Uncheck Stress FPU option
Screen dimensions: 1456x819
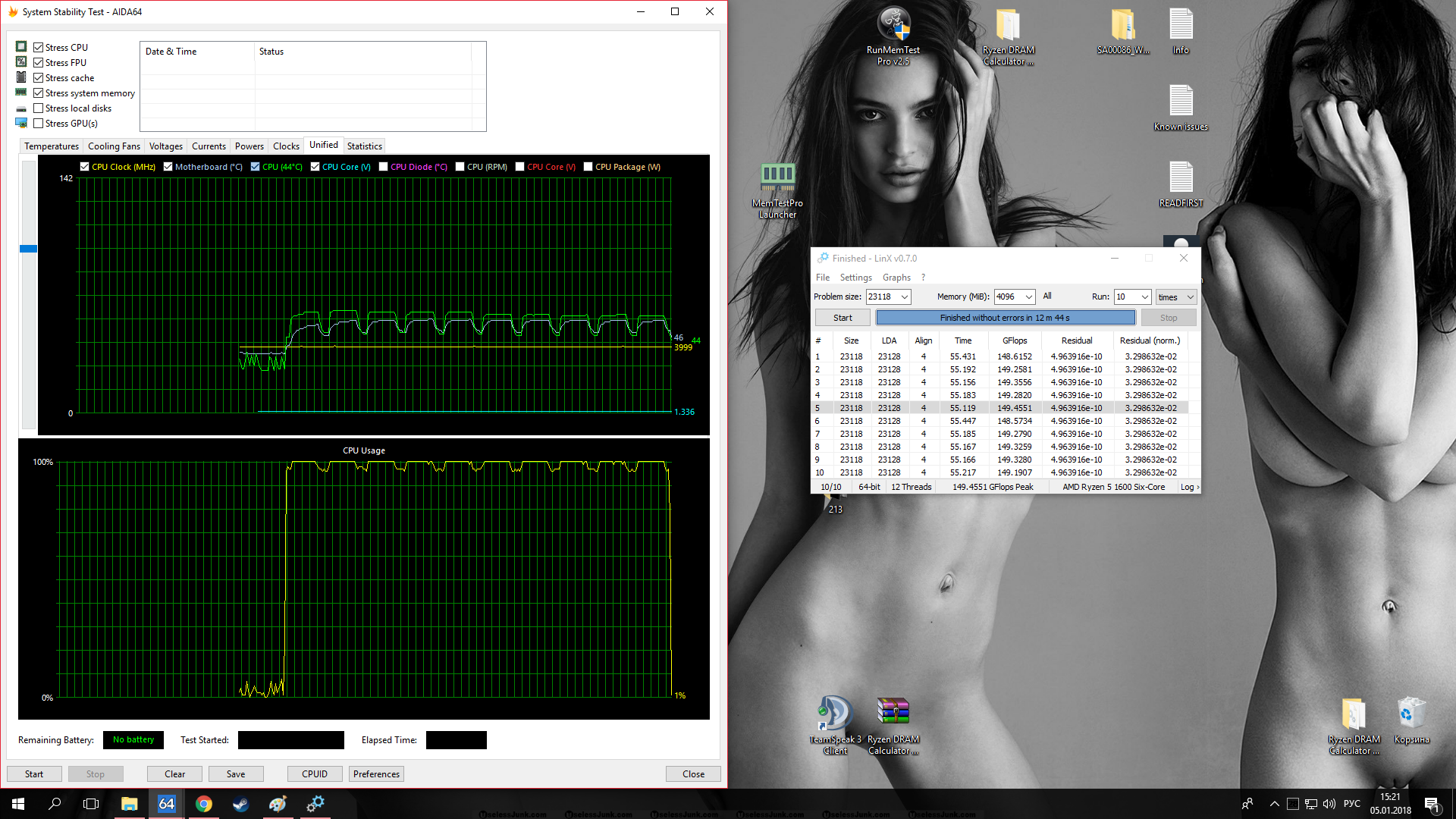(39, 63)
